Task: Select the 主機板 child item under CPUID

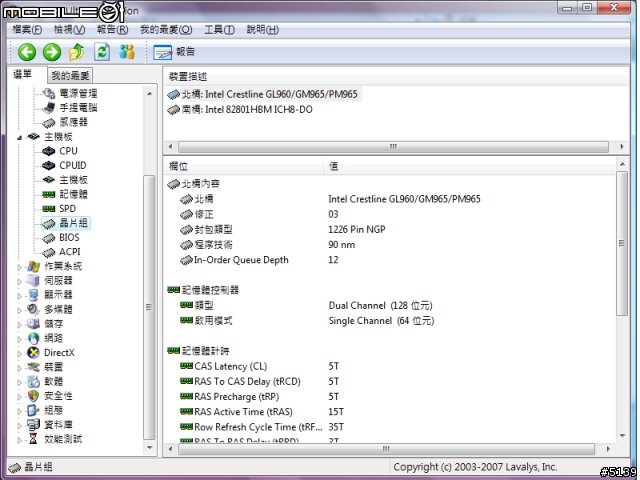Action: coord(65,180)
